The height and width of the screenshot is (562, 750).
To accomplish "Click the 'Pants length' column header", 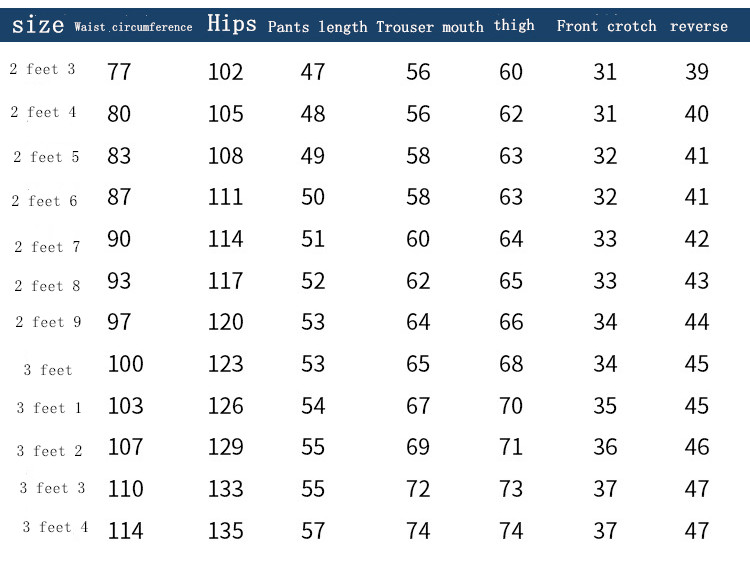I will (x=317, y=27).
